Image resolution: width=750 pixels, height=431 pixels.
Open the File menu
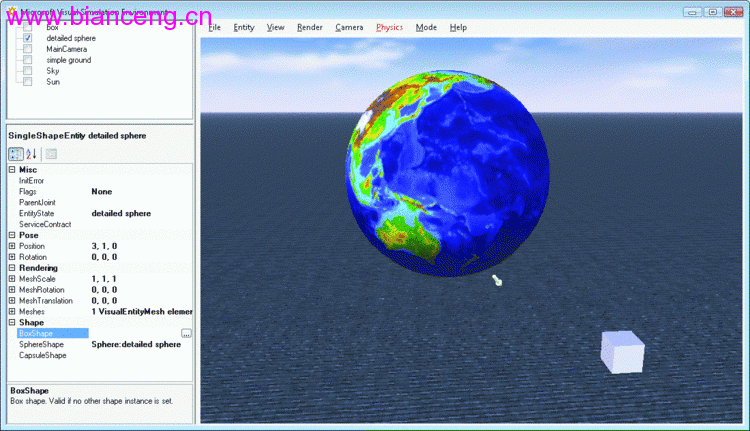pos(214,27)
